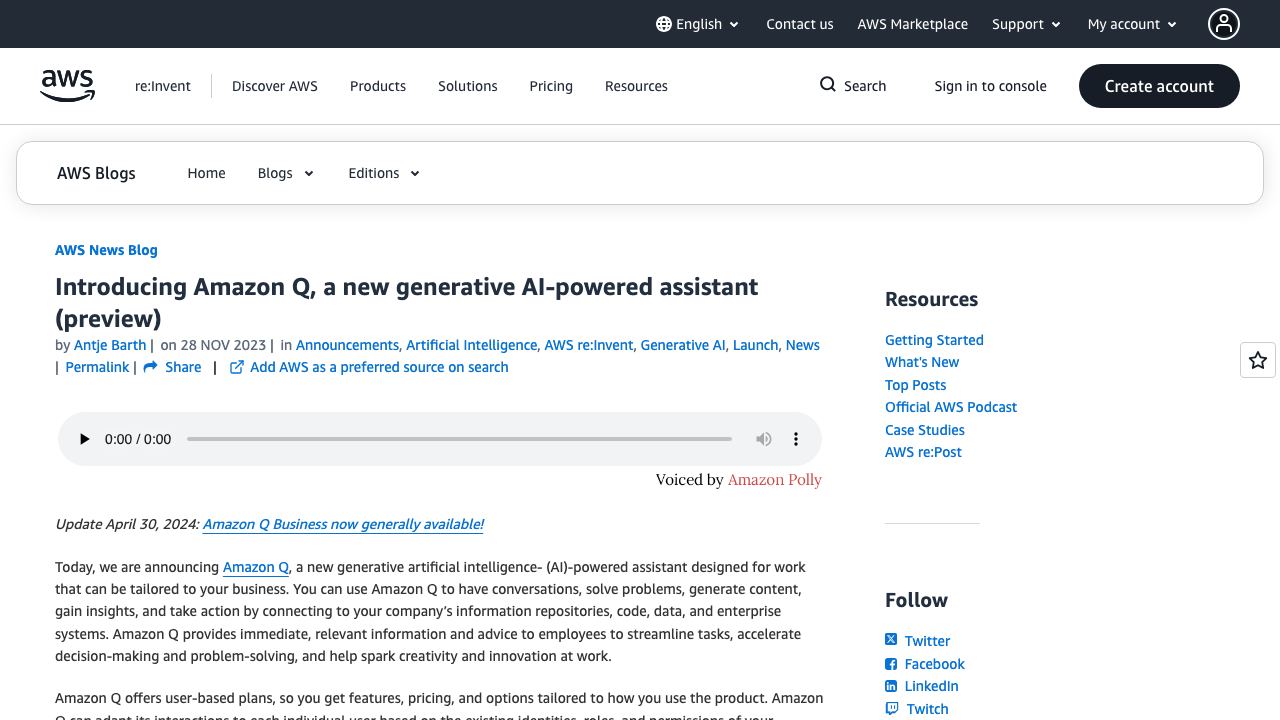The width and height of the screenshot is (1280, 720).
Task: Open Official AWS Podcast link
Action: pyautogui.click(x=951, y=407)
